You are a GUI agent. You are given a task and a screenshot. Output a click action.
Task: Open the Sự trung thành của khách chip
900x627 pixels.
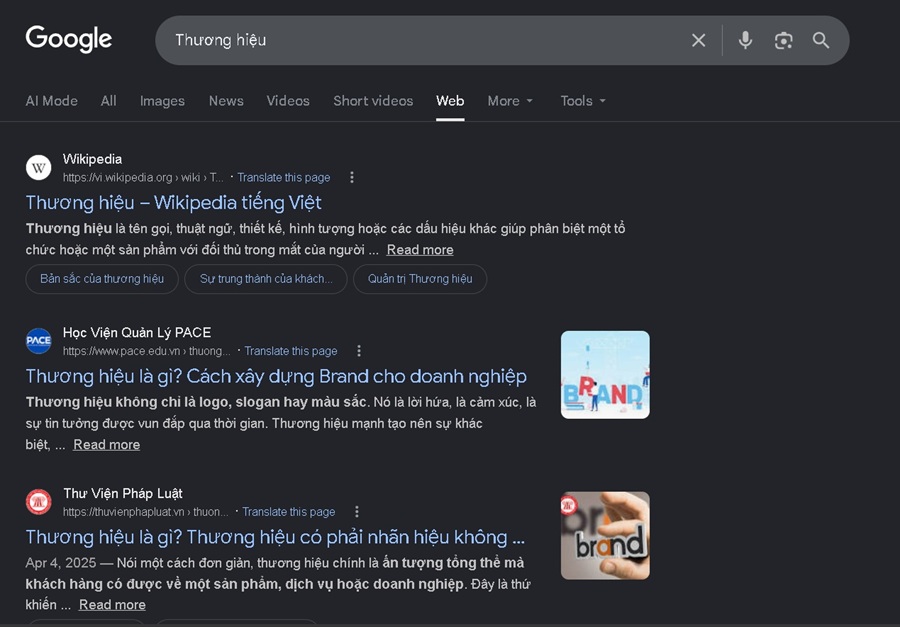266,279
